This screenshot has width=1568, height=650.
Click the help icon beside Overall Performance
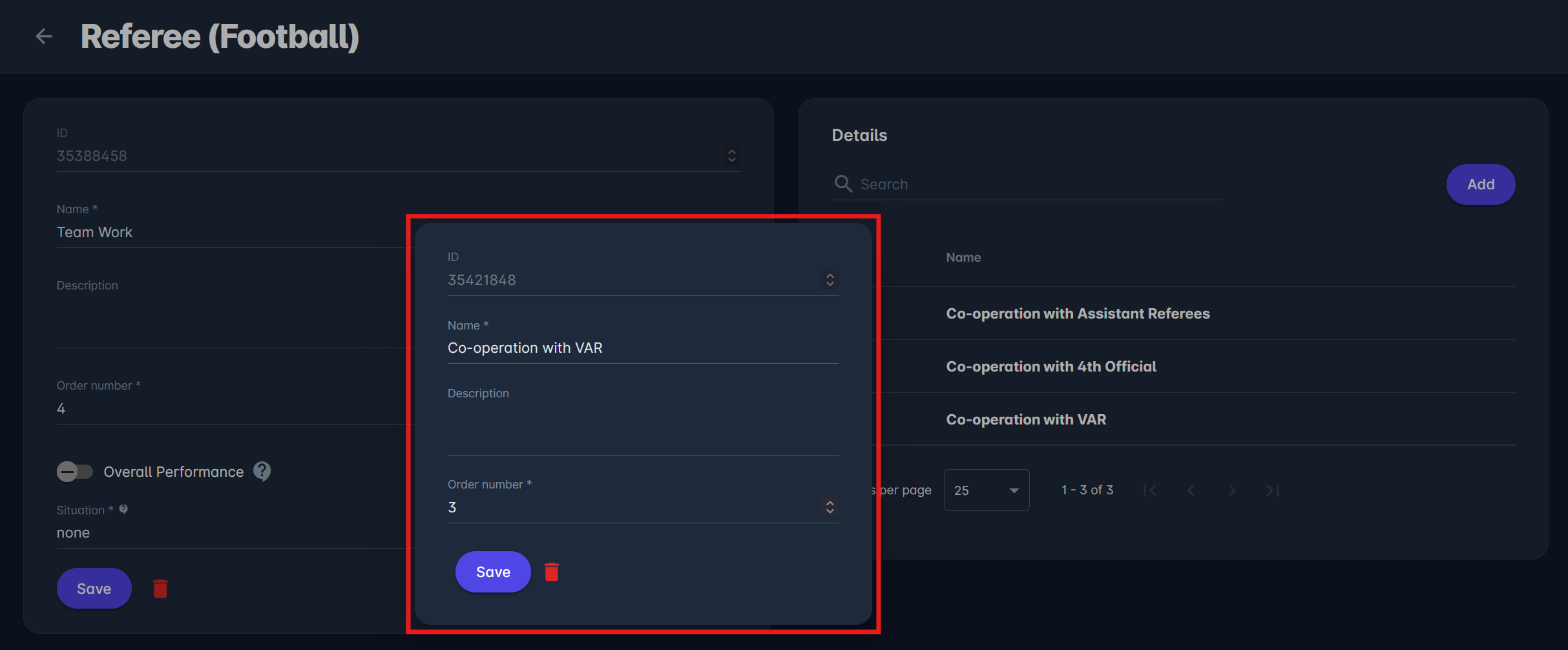tap(262, 471)
